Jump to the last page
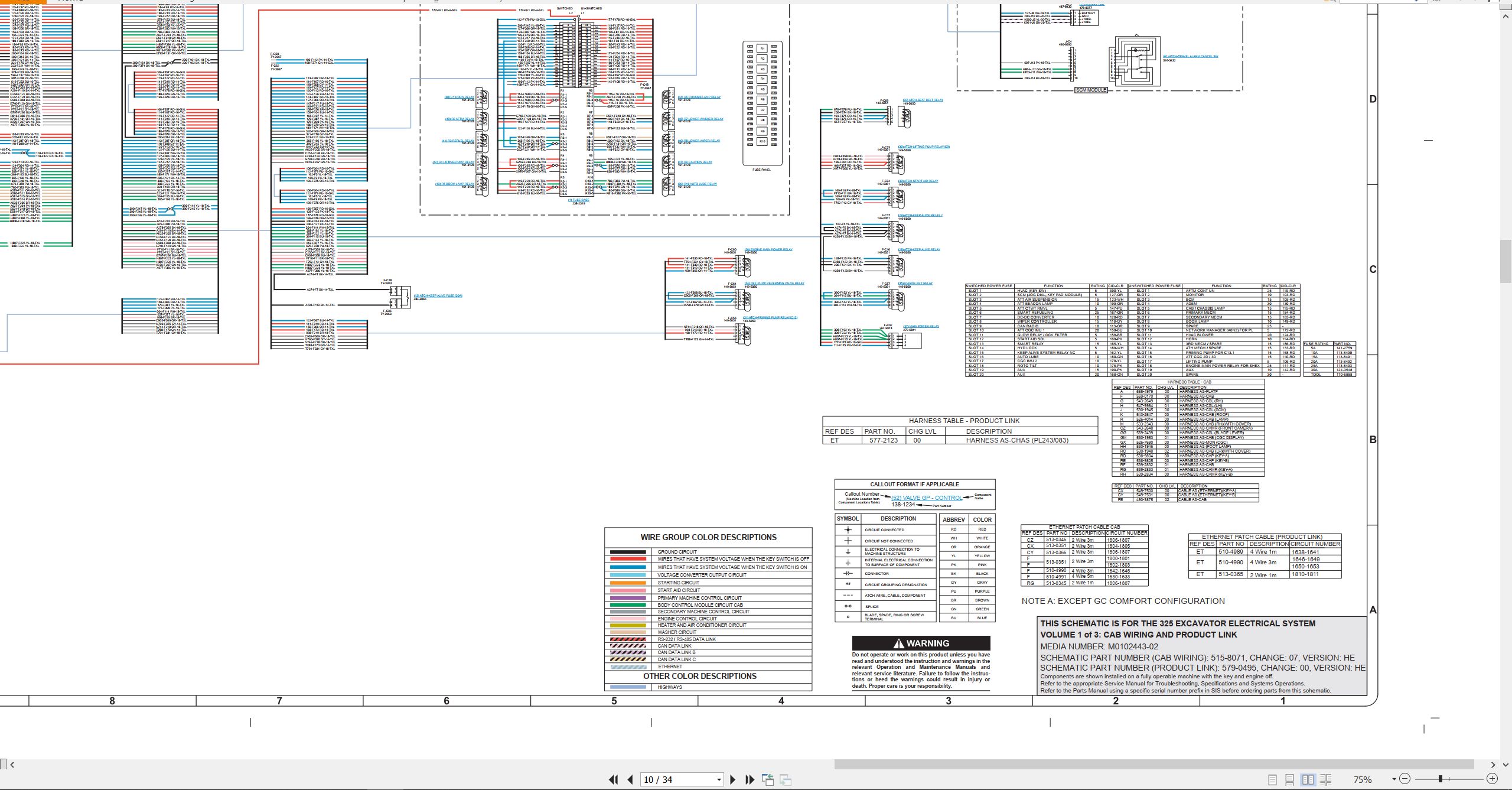Screen dimensions: 1512x790 point(750,779)
